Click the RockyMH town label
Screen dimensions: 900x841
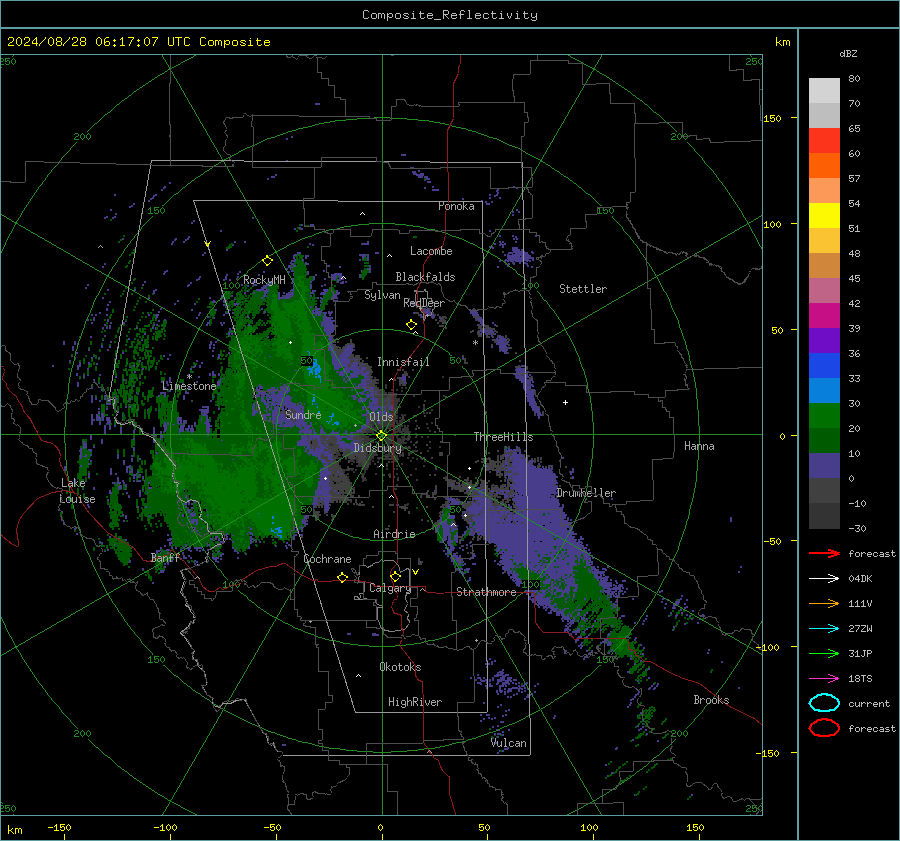click(x=264, y=280)
